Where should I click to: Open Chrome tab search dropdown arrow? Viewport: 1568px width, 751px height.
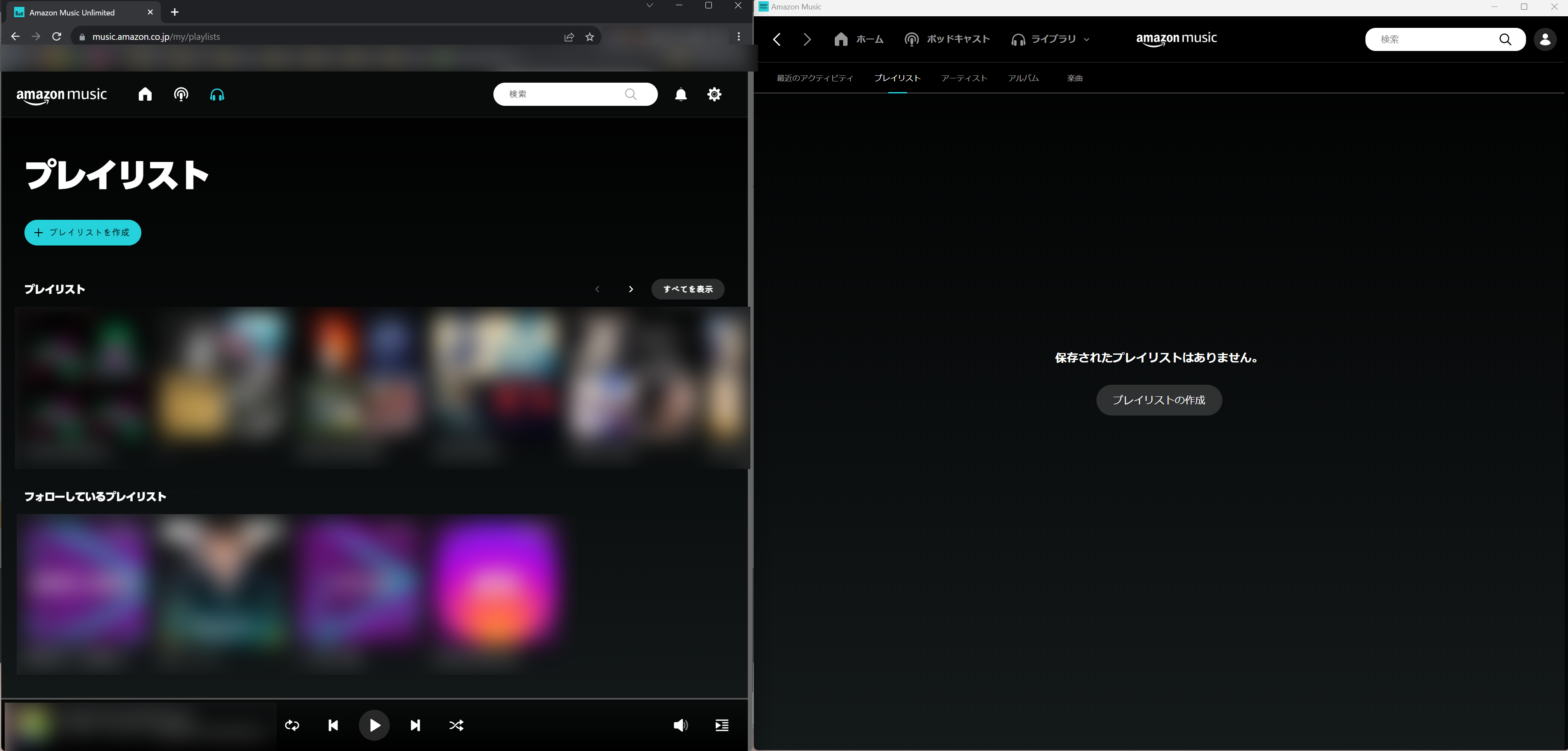pyautogui.click(x=649, y=6)
